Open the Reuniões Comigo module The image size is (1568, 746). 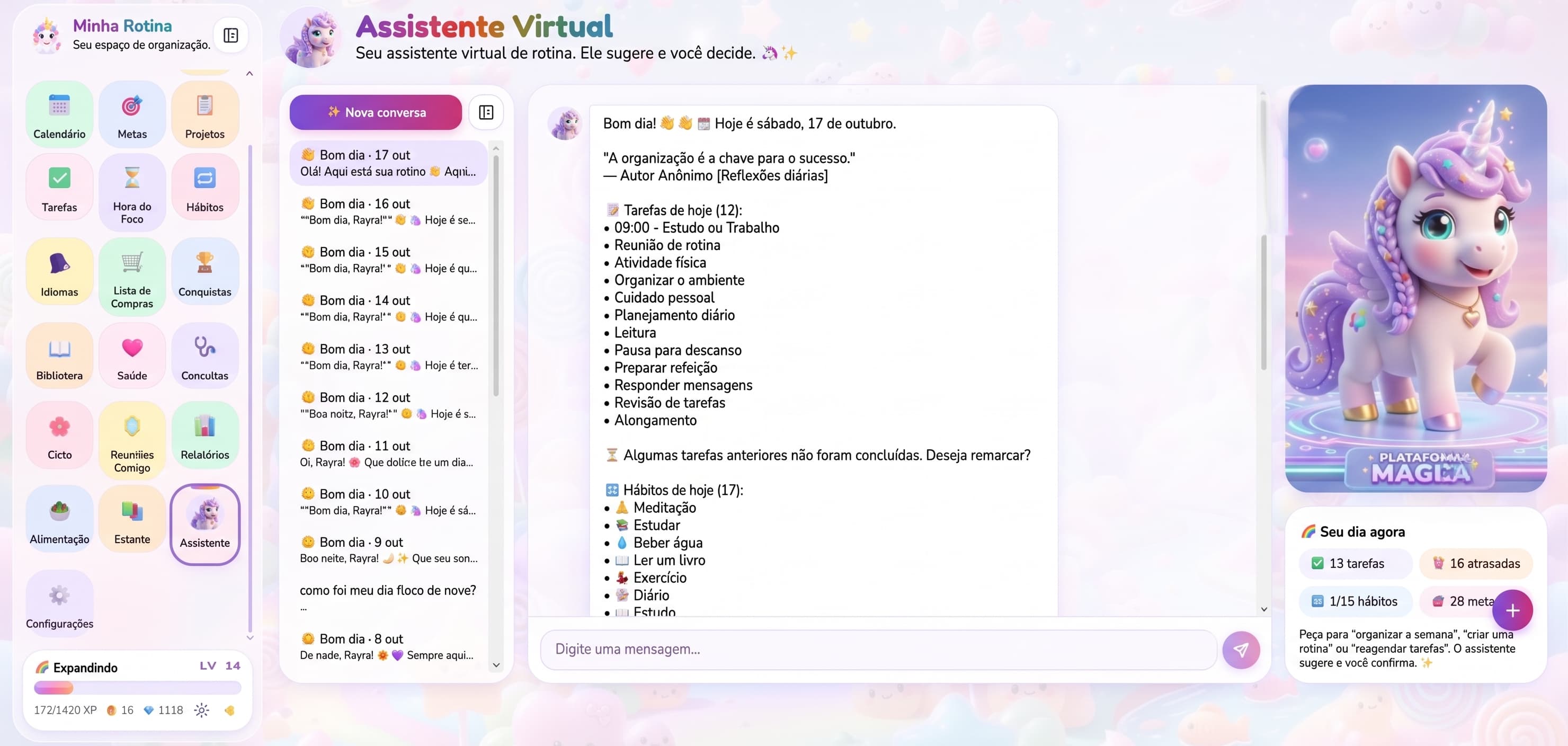pos(131,440)
